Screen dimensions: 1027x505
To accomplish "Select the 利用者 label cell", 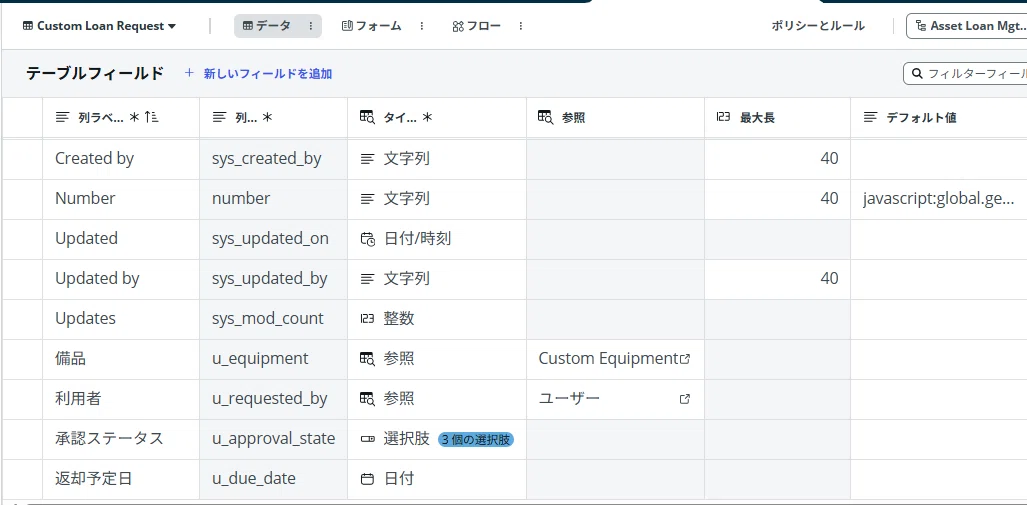I will pyautogui.click(x=121, y=398).
